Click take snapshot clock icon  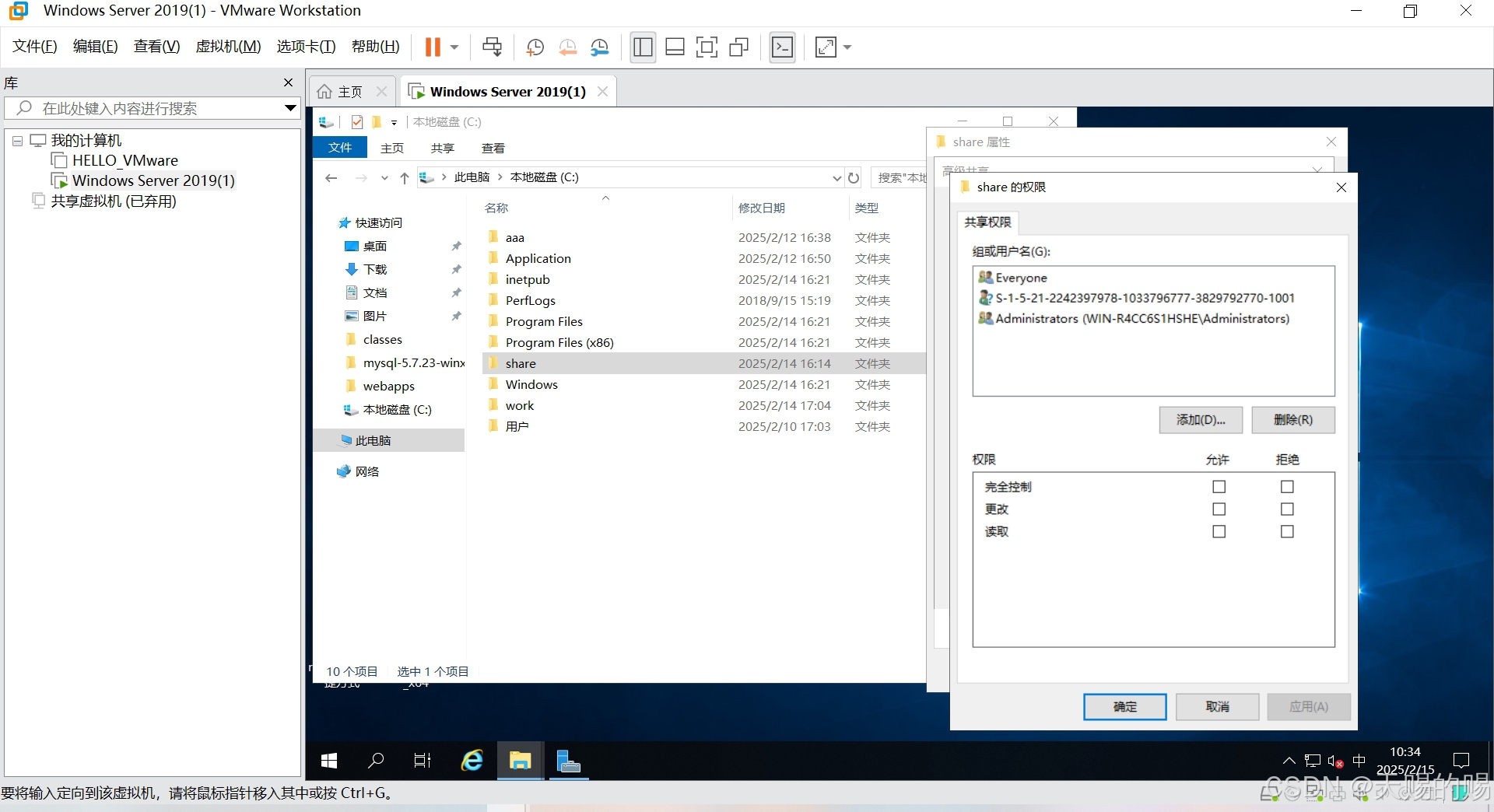[535, 47]
